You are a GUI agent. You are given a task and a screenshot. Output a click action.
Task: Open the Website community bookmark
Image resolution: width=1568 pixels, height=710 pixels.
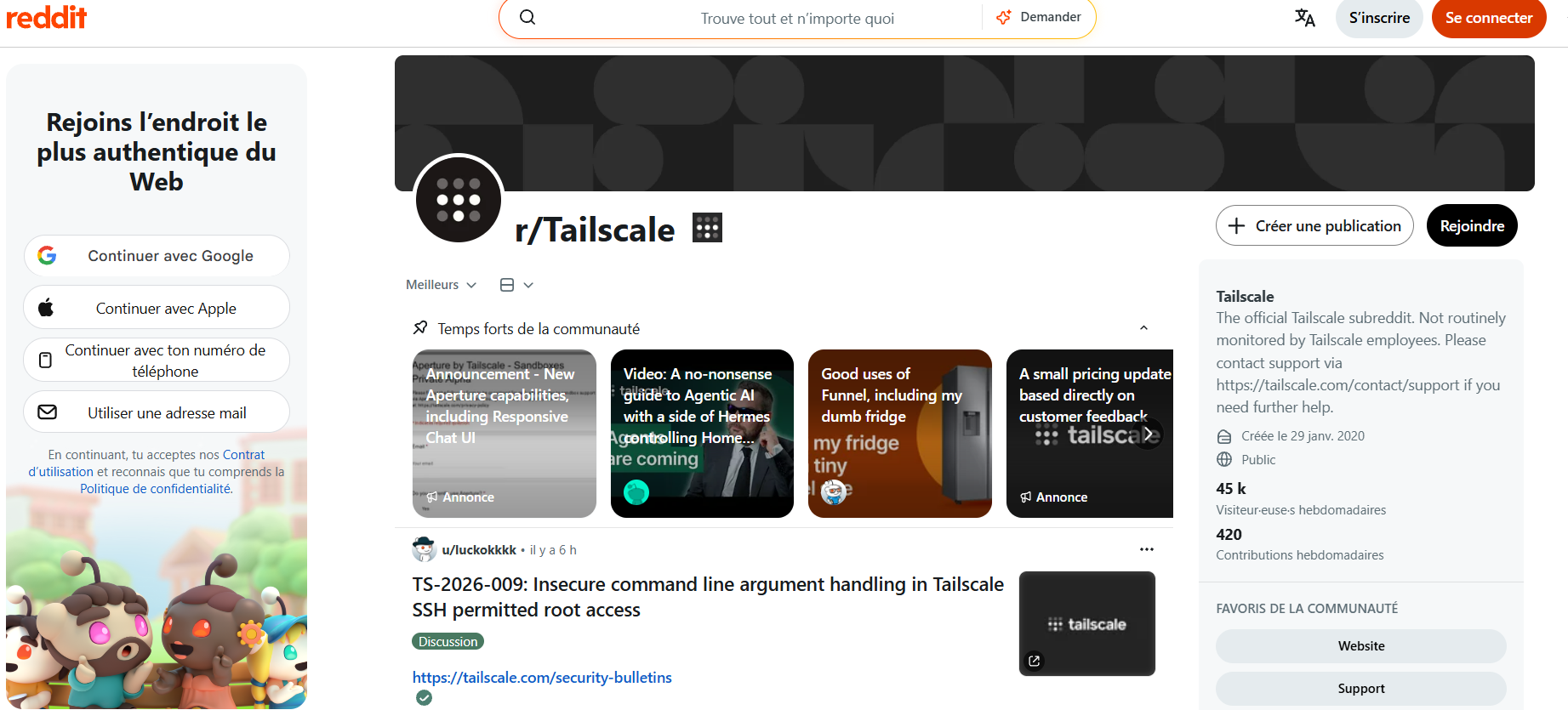tap(1361, 646)
